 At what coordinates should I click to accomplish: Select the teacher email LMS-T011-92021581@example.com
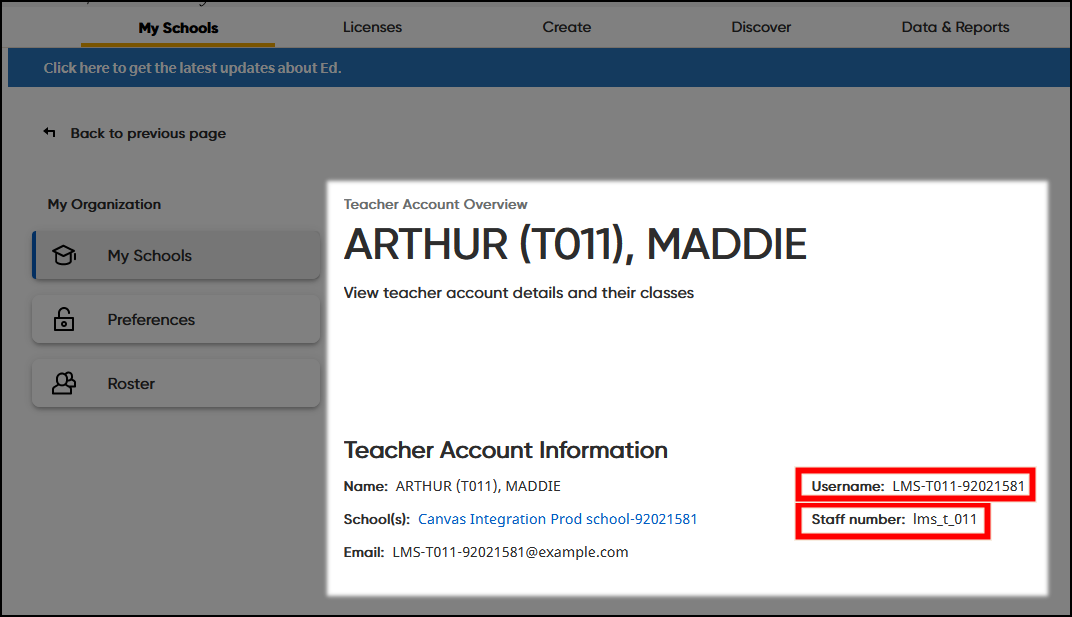510,551
